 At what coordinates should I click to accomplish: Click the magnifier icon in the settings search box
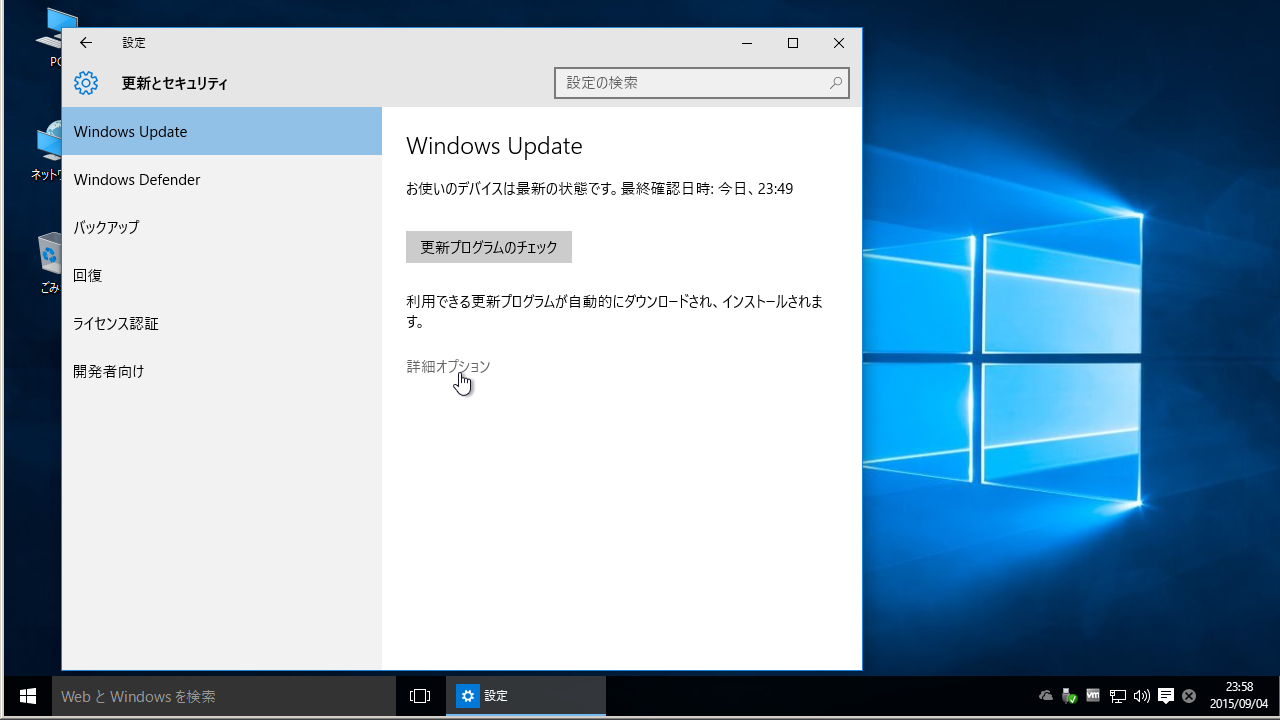835,83
